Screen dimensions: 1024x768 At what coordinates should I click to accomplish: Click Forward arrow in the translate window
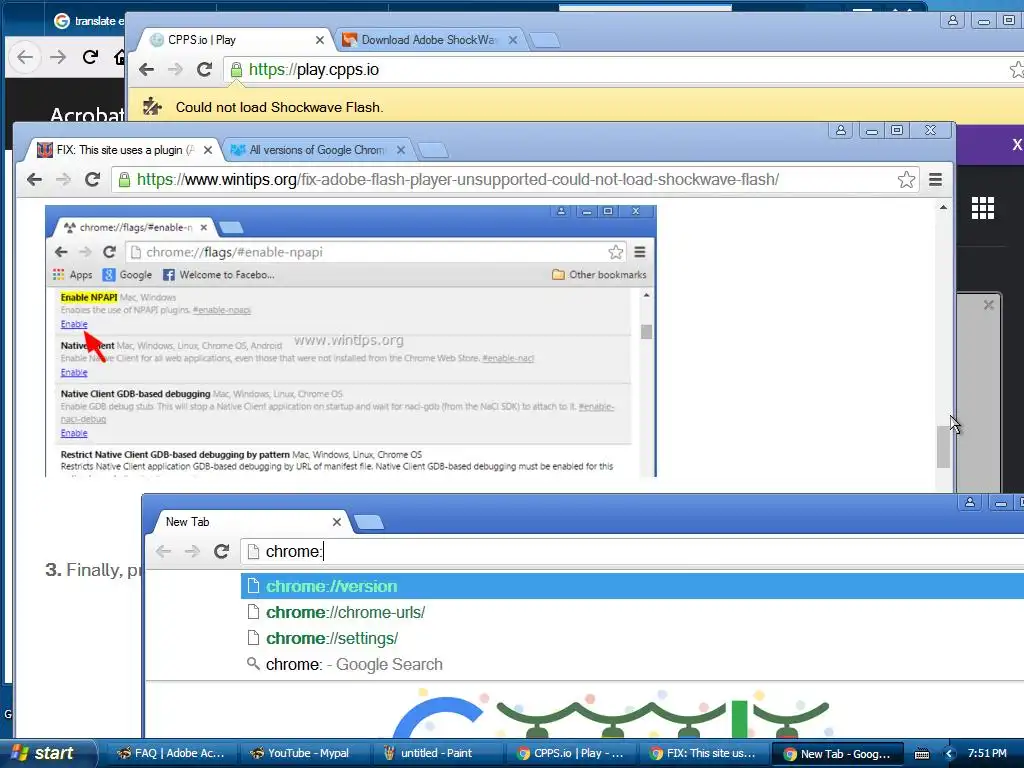coord(58,57)
